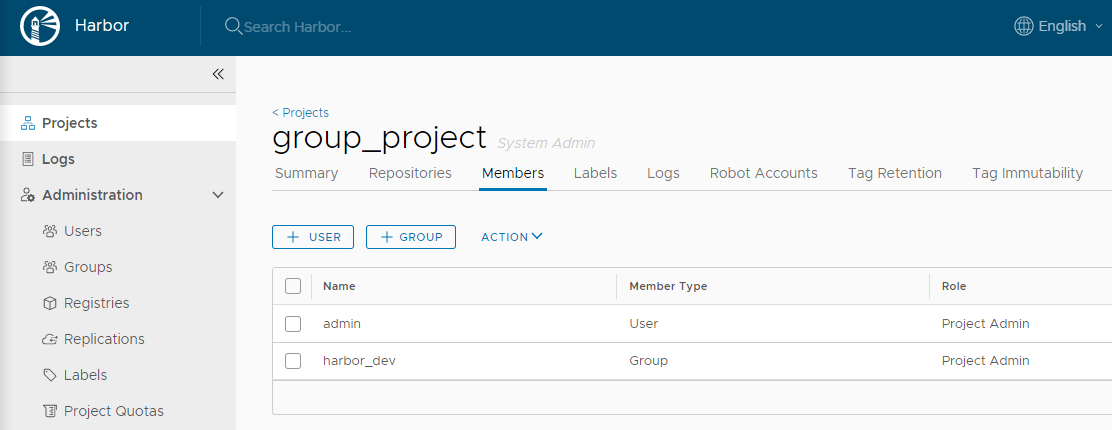Collapse the Administration section
Image resolution: width=1112 pixels, height=430 pixels.
click(x=218, y=195)
